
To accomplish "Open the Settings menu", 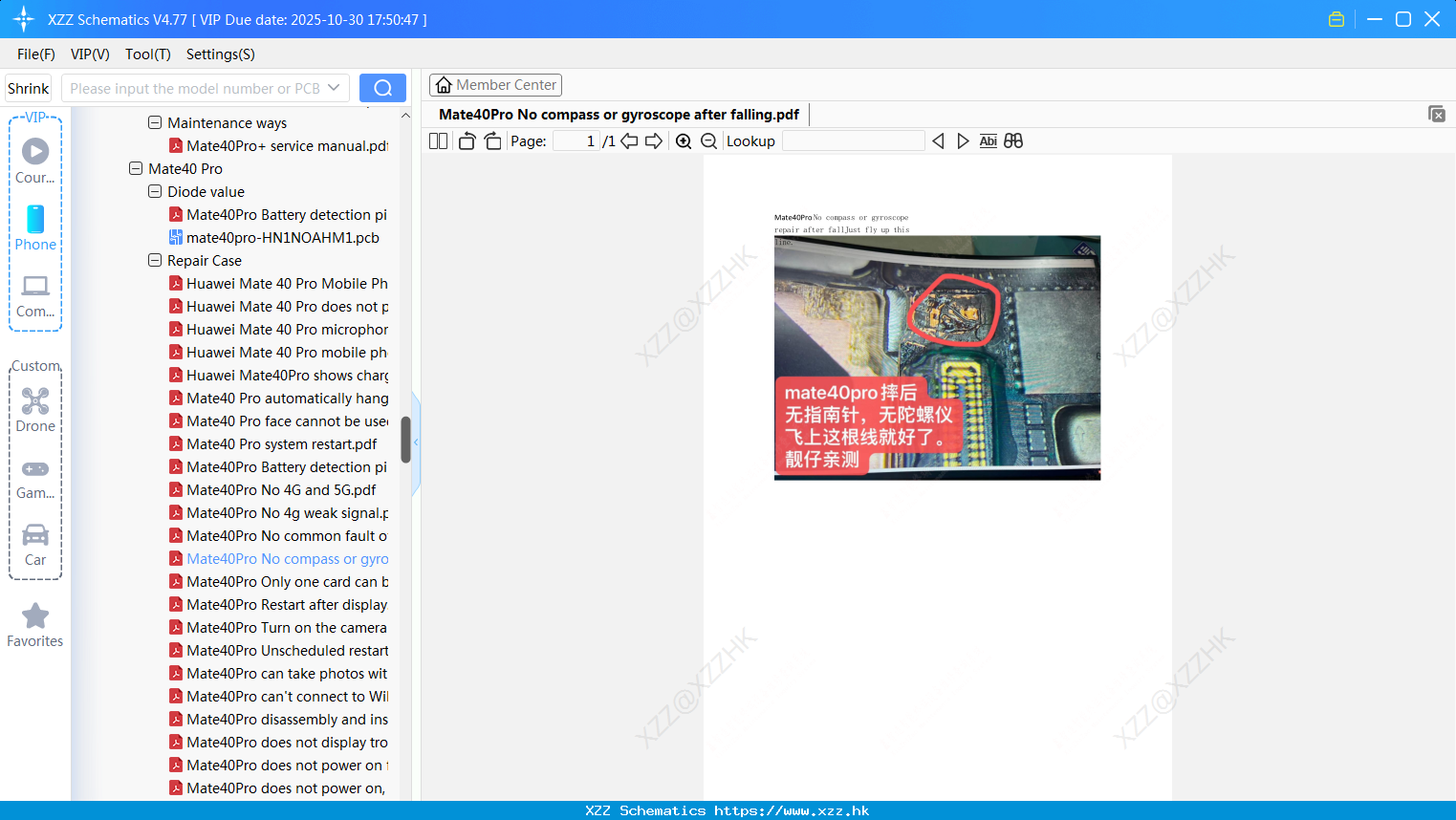I will point(221,54).
